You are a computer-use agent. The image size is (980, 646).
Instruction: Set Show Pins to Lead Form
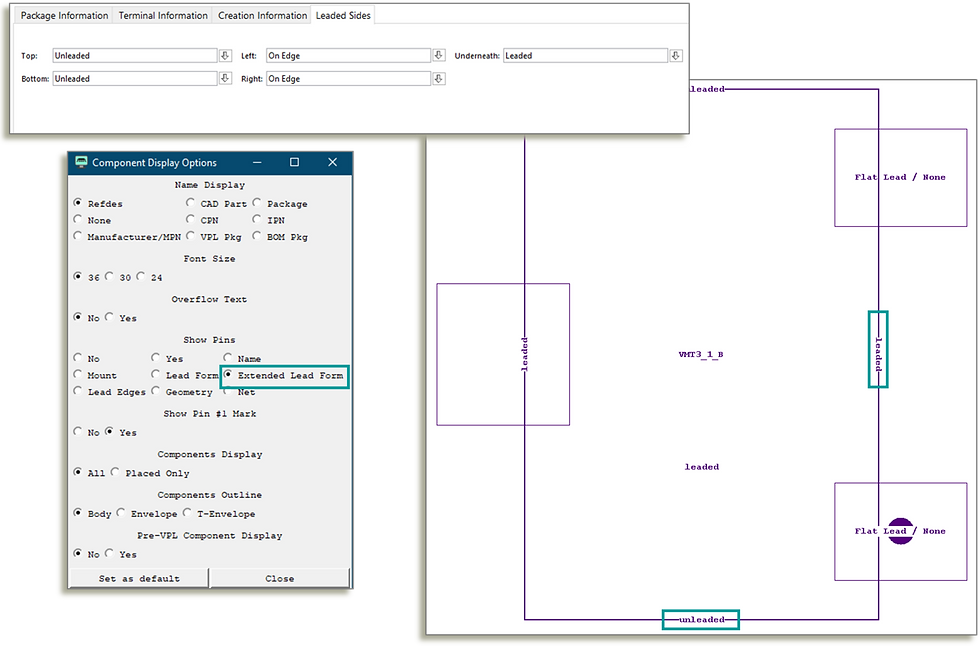coord(156,374)
